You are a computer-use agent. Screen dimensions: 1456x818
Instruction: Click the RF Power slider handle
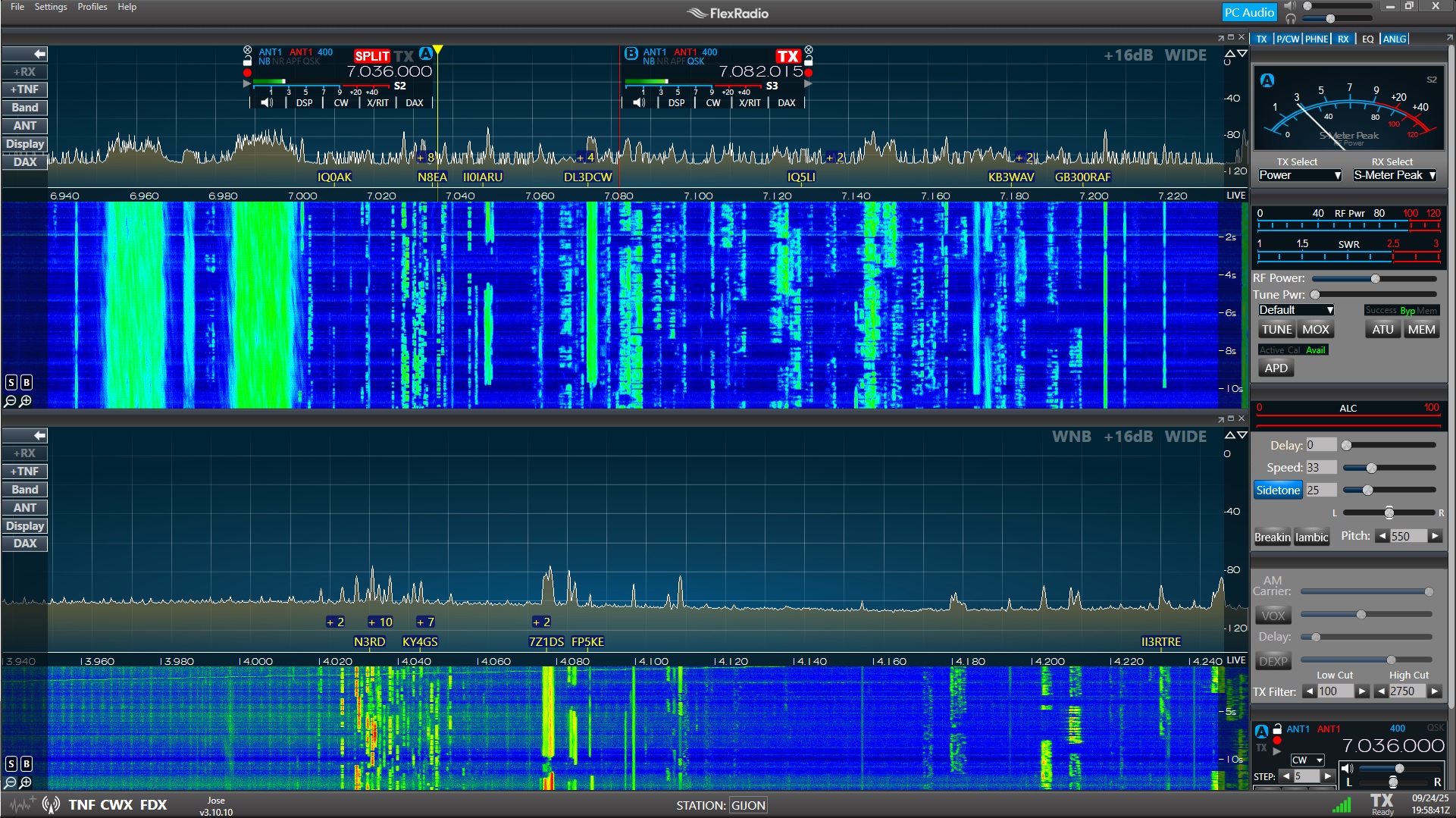(1375, 278)
